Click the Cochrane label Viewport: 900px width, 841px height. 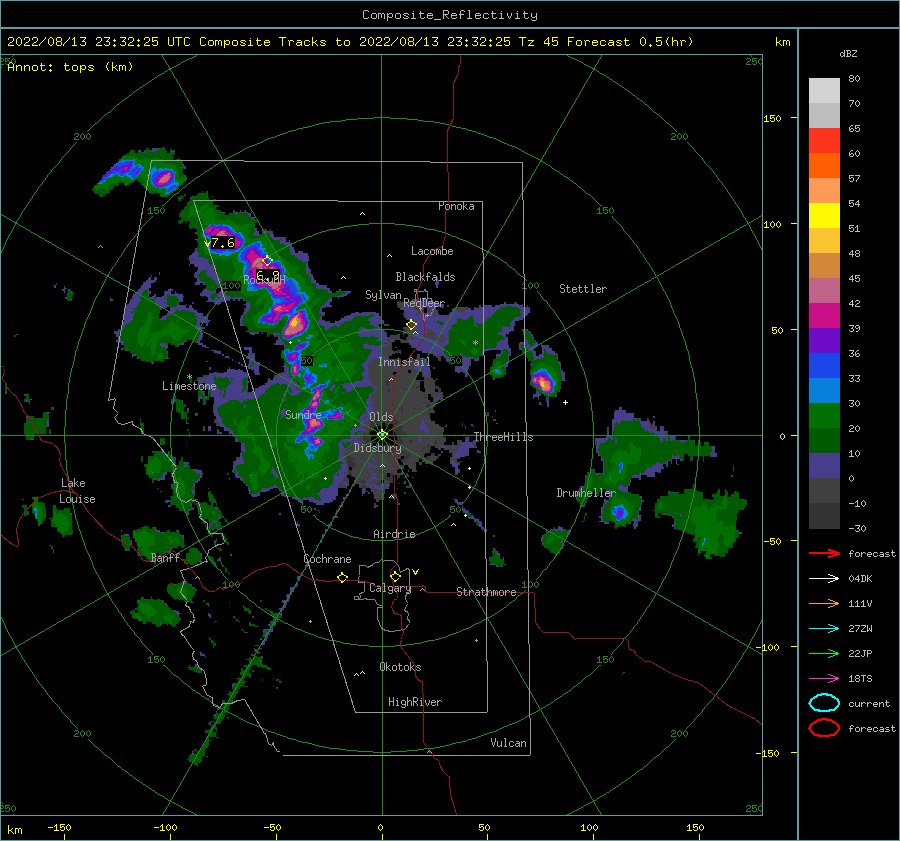coord(327,559)
